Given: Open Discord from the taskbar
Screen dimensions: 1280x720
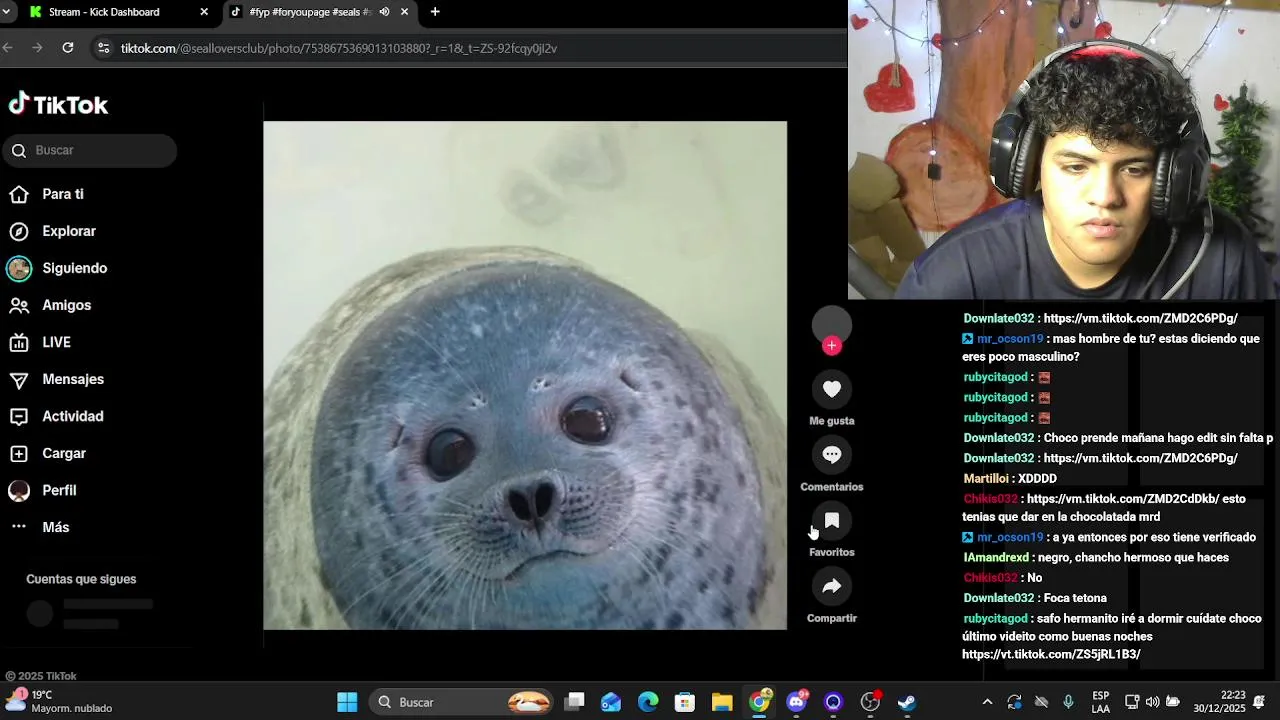Looking at the screenshot, I should 796,702.
